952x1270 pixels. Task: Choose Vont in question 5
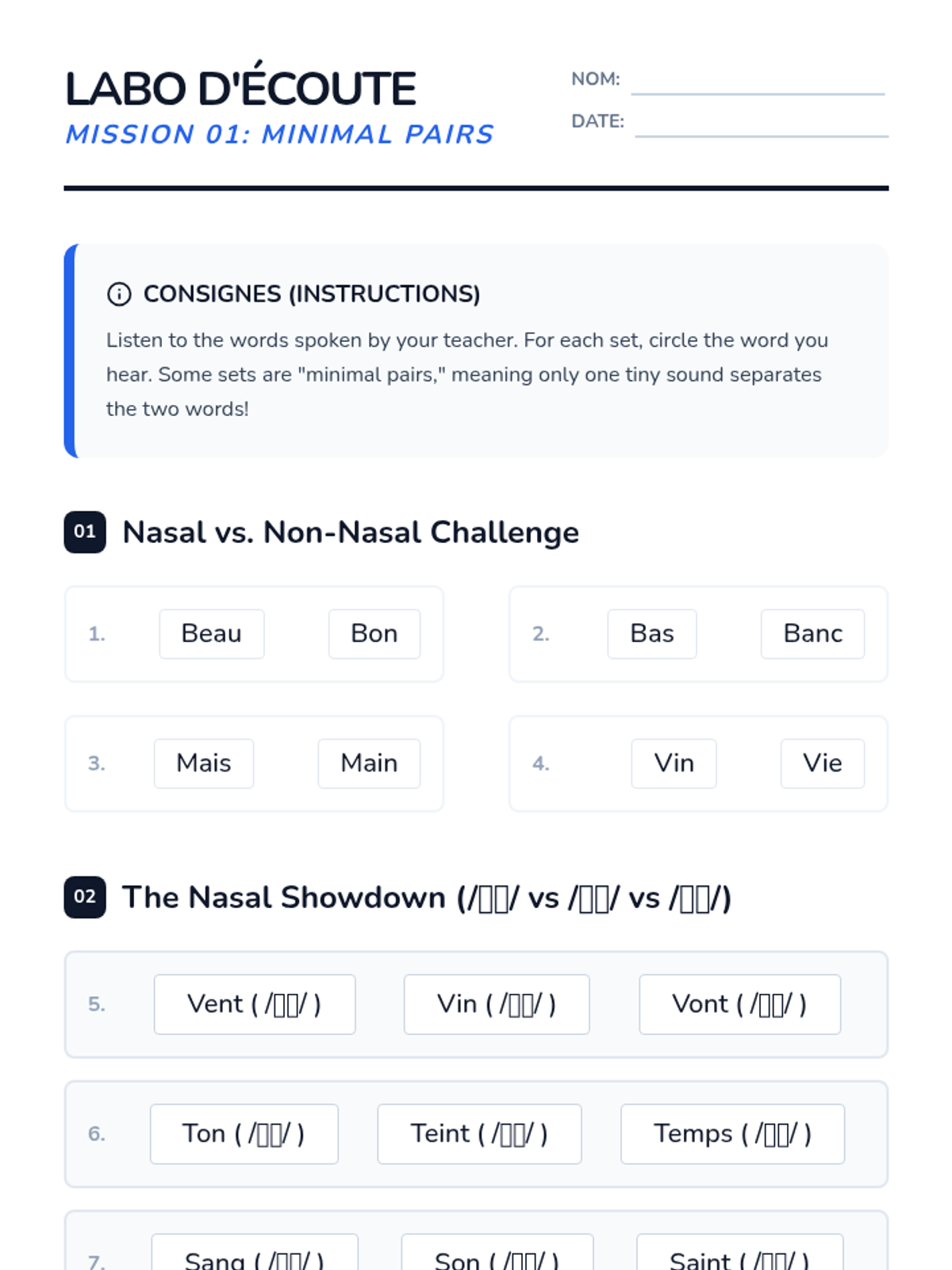tap(739, 1004)
